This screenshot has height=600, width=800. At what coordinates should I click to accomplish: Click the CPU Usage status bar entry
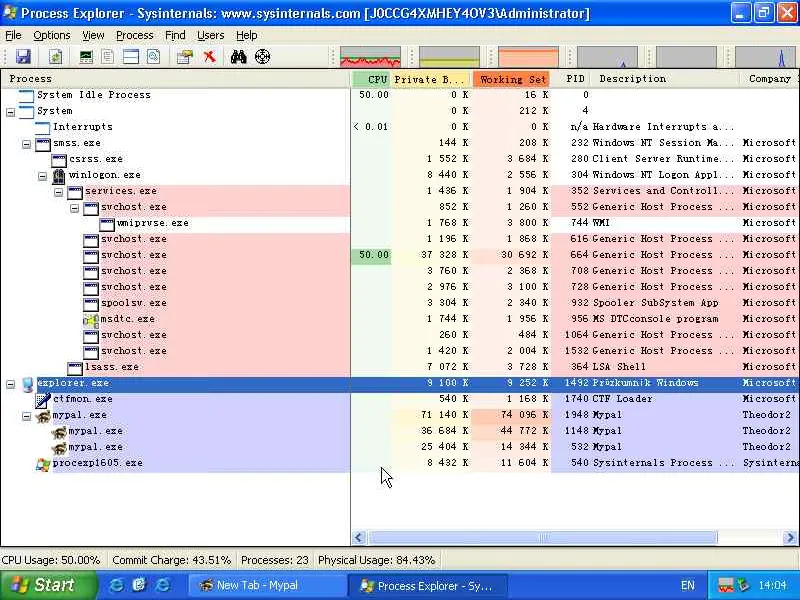(x=51, y=560)
